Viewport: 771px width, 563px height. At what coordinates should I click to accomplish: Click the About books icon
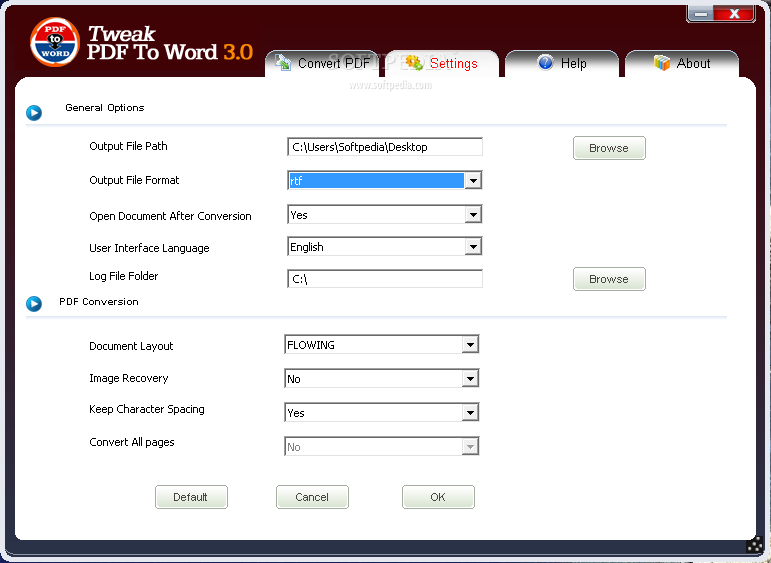(x=662, y=62)
